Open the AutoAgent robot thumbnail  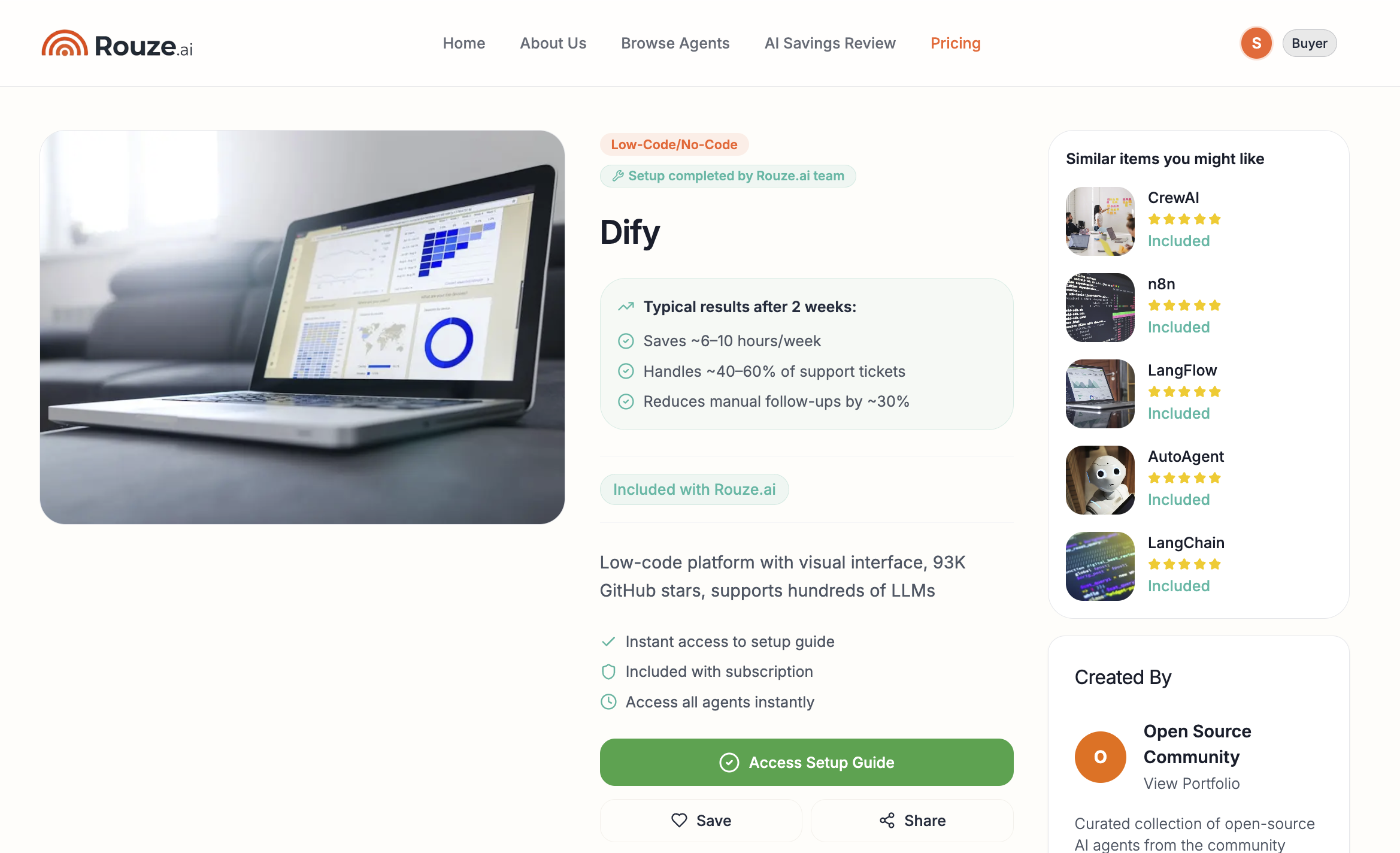click(x=1100, y=480)
